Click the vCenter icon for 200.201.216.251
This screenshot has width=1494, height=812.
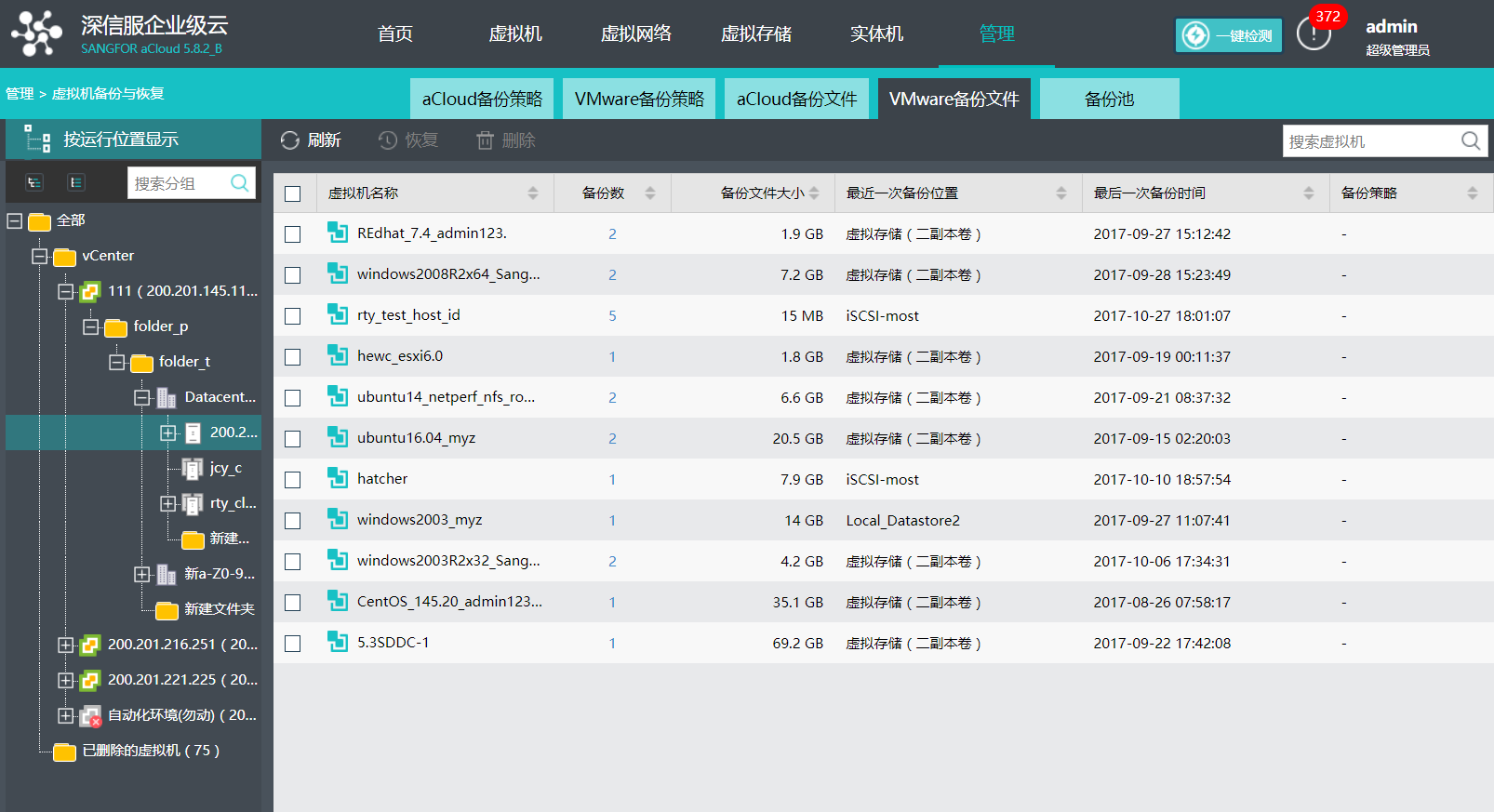click(90, 645)
